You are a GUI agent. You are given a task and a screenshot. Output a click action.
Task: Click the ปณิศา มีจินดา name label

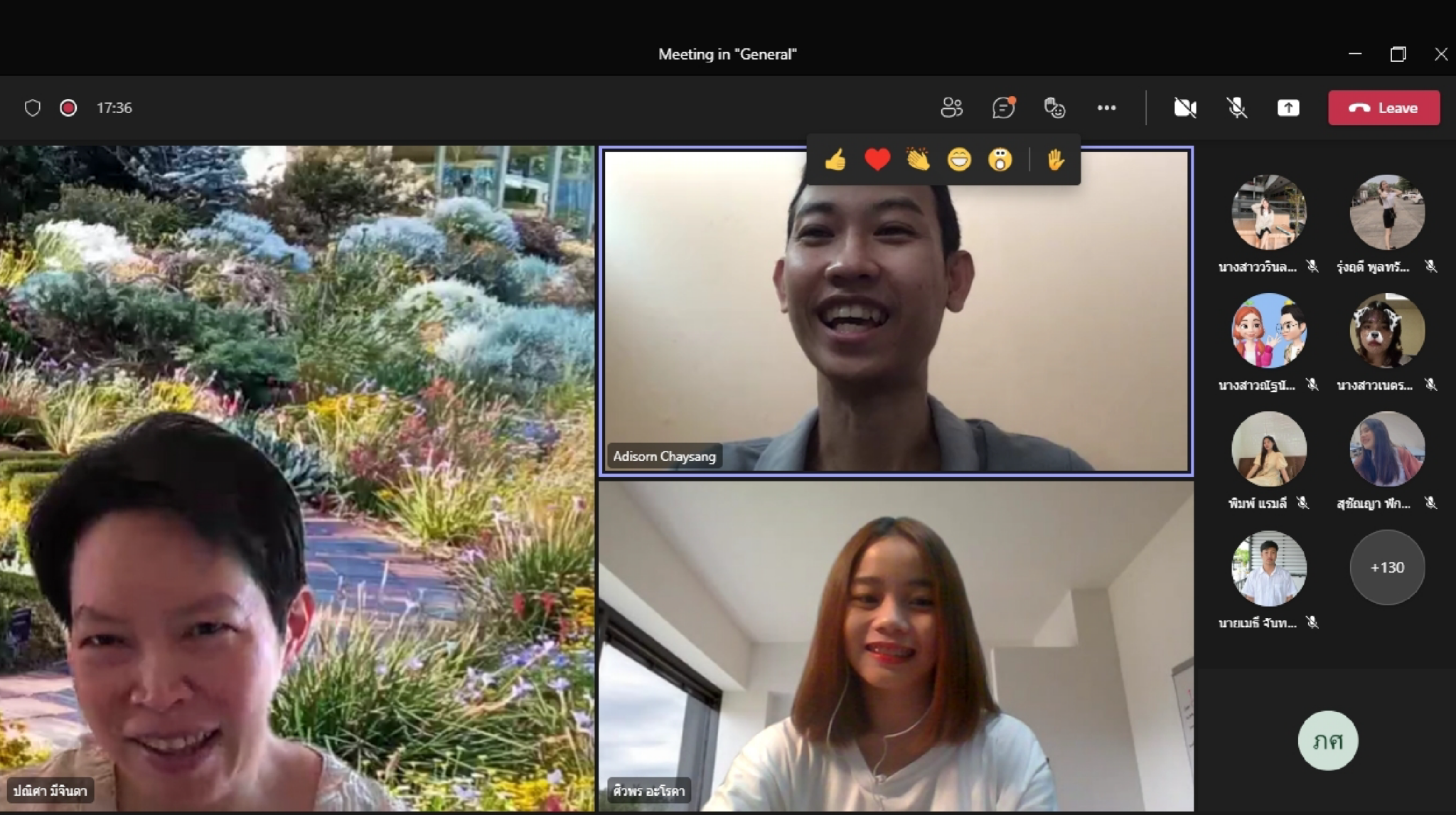[x=50, y=791]
